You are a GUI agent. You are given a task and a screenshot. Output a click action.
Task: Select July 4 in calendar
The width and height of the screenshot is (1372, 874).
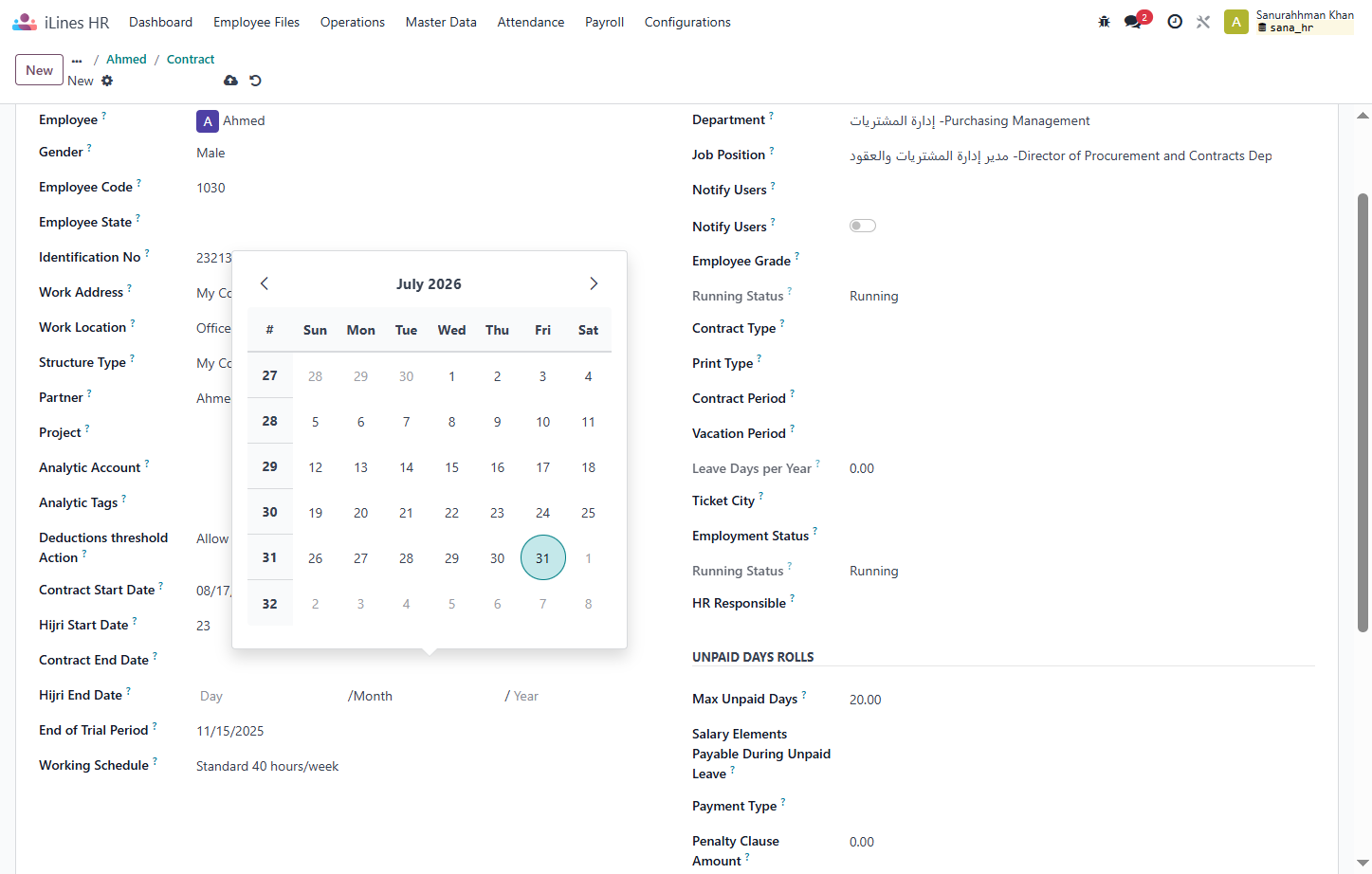(x=589, y=376)
